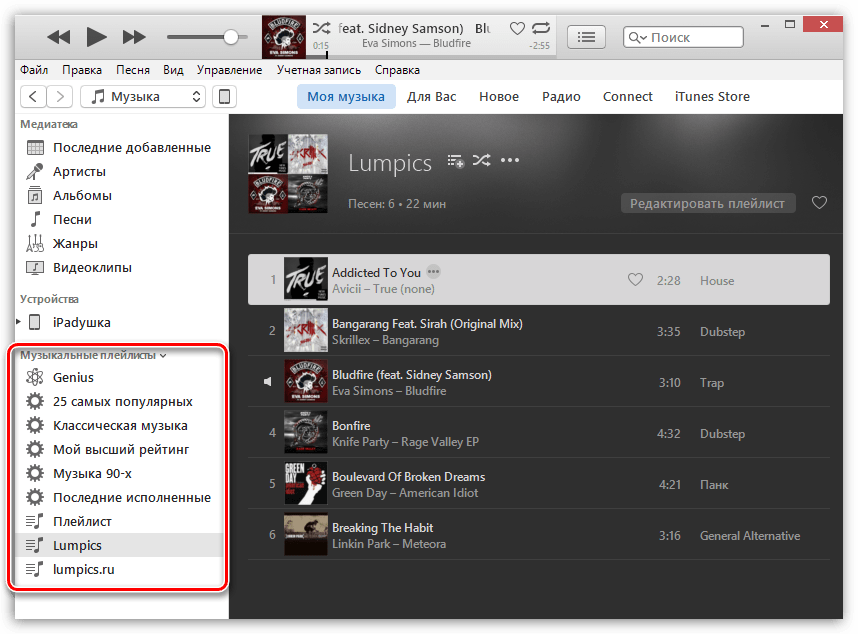Love the Addicted To You track
Viewport: 858px width, 634px height.
coord(635,280)
